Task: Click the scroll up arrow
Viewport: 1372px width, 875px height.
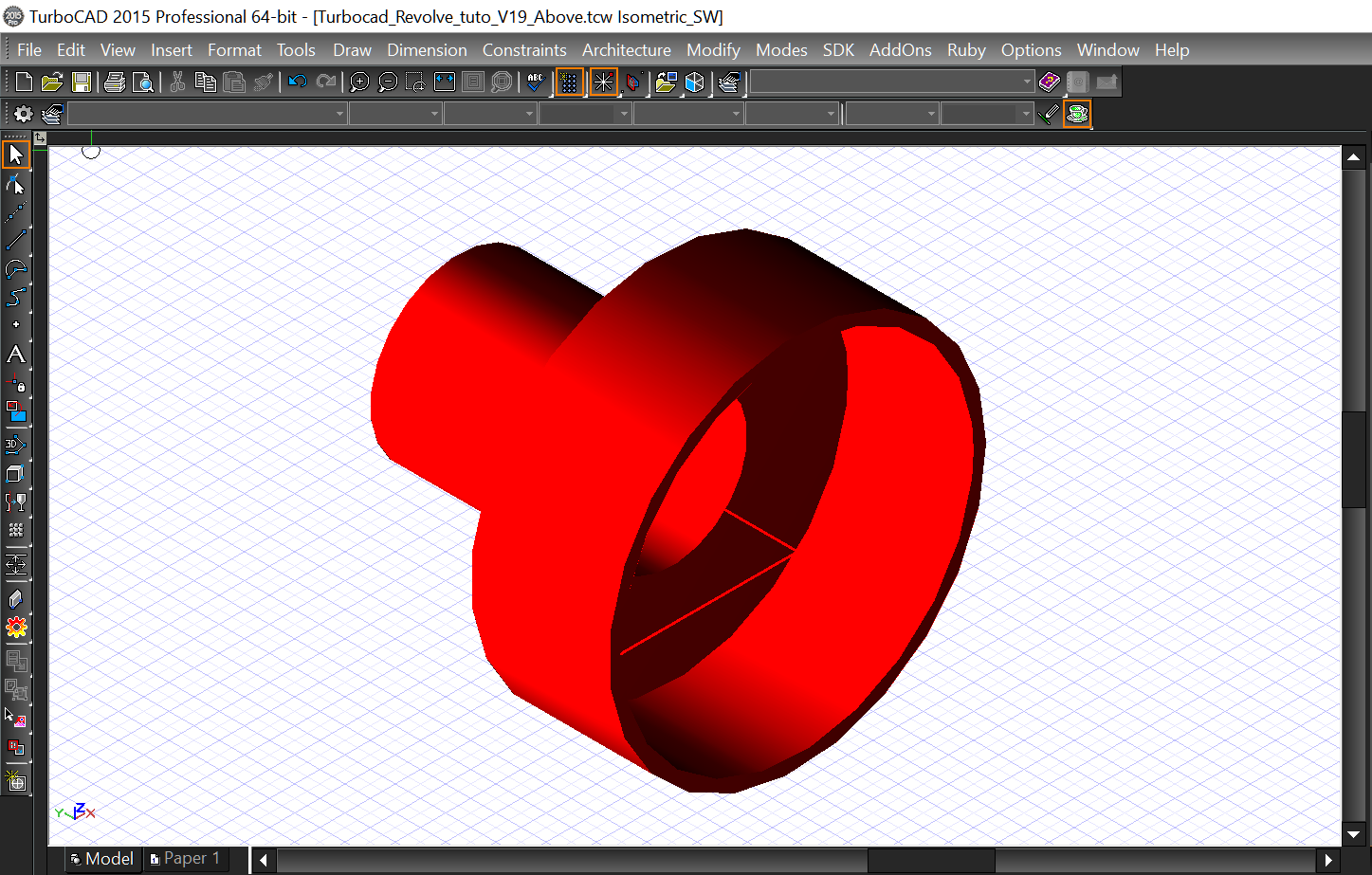Action: (x=1354, y=157)
